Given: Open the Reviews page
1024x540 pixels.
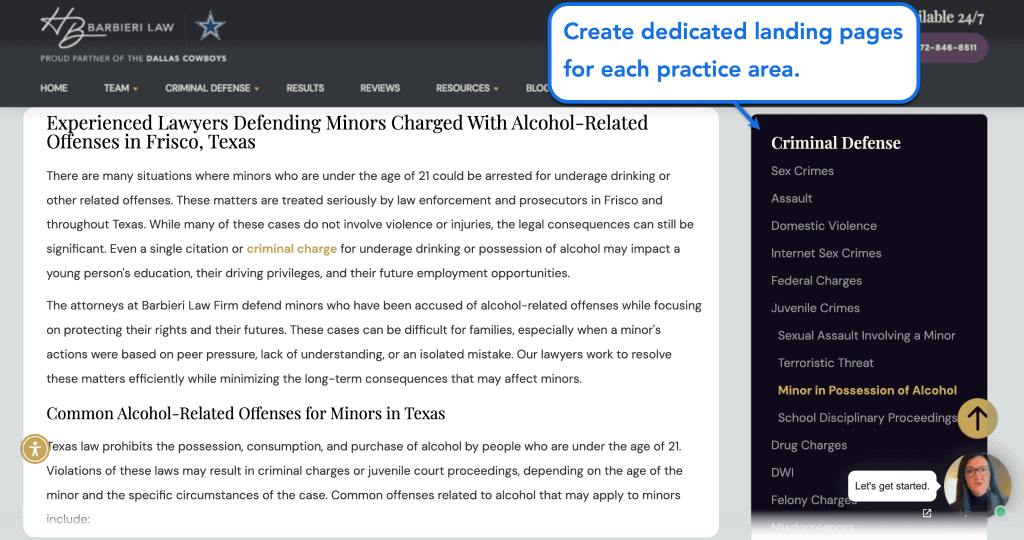Looking at the screenshot, I should click(x=379, y=88).
